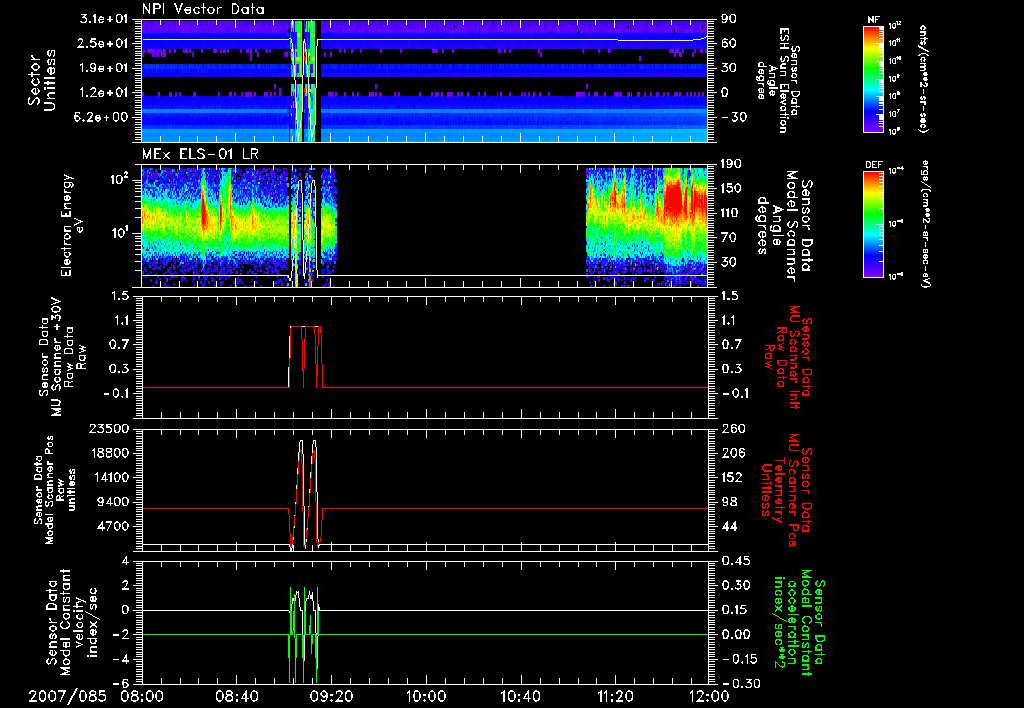Click the 44 telemetry tick value
Image resolution: width=1024 pixels, height=708 pixels.
pos(728,526)
